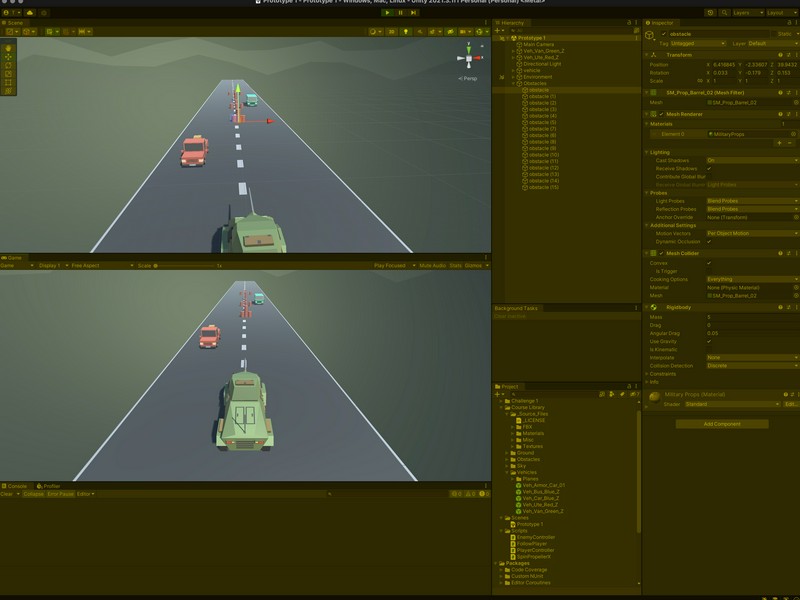Open the Gizmos dropdown in Scene toolbar
Image resolution: width=800 pixels, height=600 pixels.
click(481, 32)
